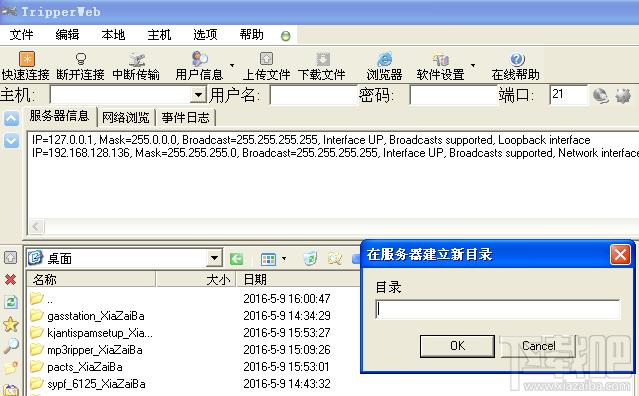639x396 pixels.
Task: Click the globe connect icon next to port field
Action: [600, 96]
